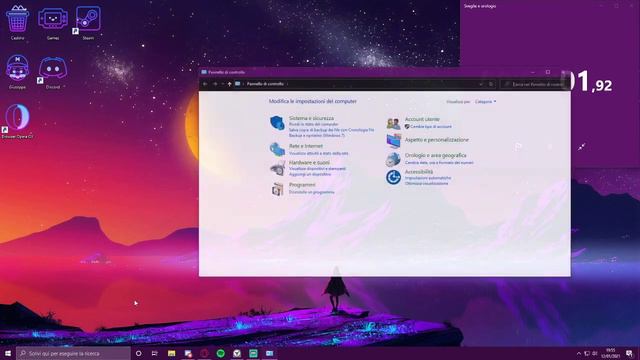Click Pannello di controllo in address breadcrumb
Screen dimensions: 640x360
coord(265,84)
